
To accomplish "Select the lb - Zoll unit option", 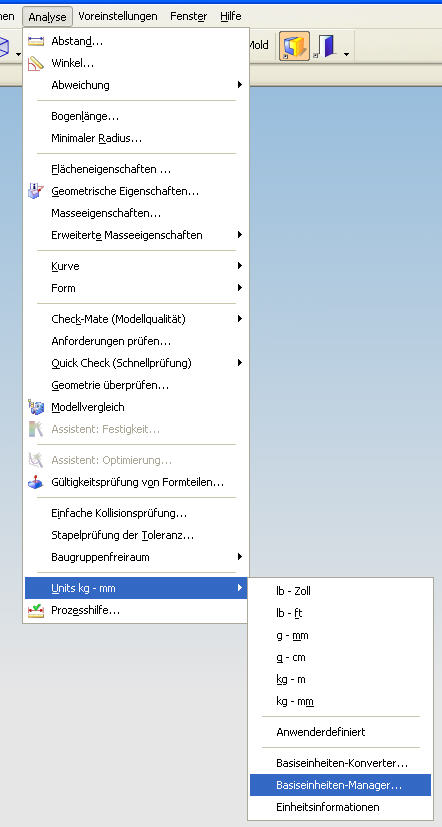I will 340,591.
